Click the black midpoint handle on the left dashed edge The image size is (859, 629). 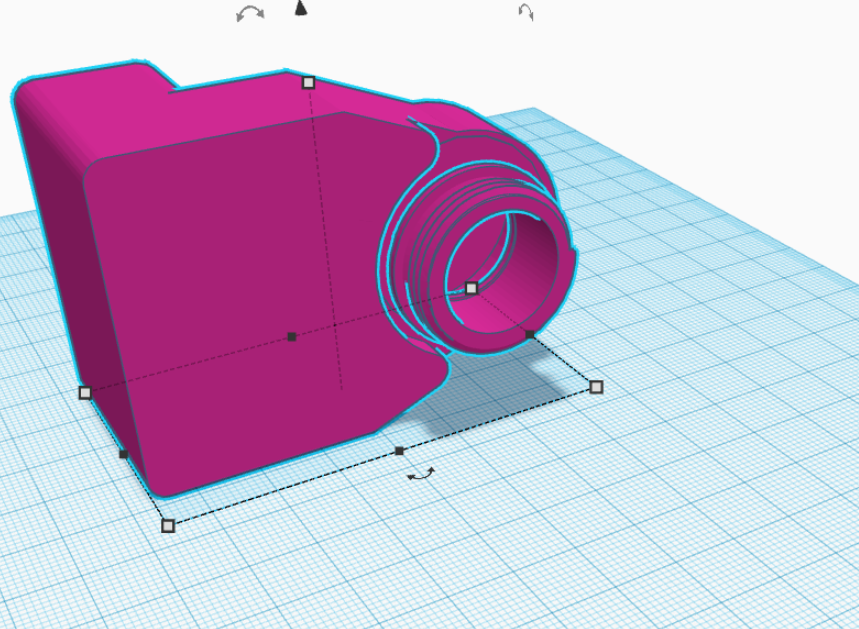[x=123, y=454]
